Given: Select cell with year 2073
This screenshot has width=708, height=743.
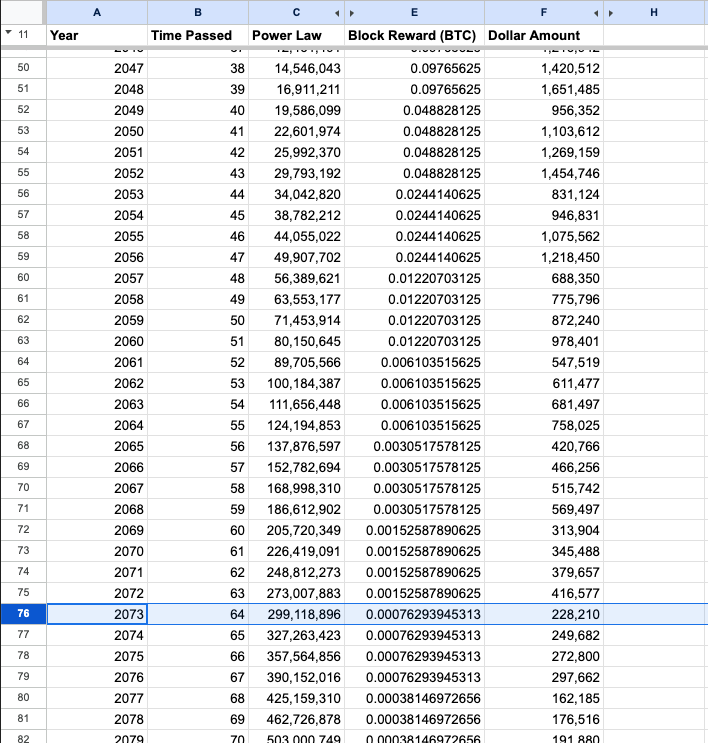Looking at the screenshot, I should [97, 614].
